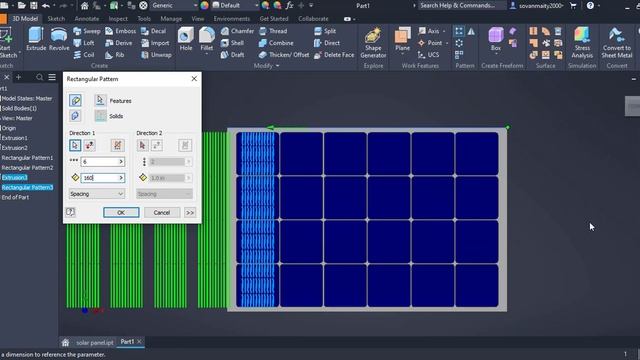Click the Unwrap command
The height and width of the screenshot is (360, 640).
pos(156,55)
